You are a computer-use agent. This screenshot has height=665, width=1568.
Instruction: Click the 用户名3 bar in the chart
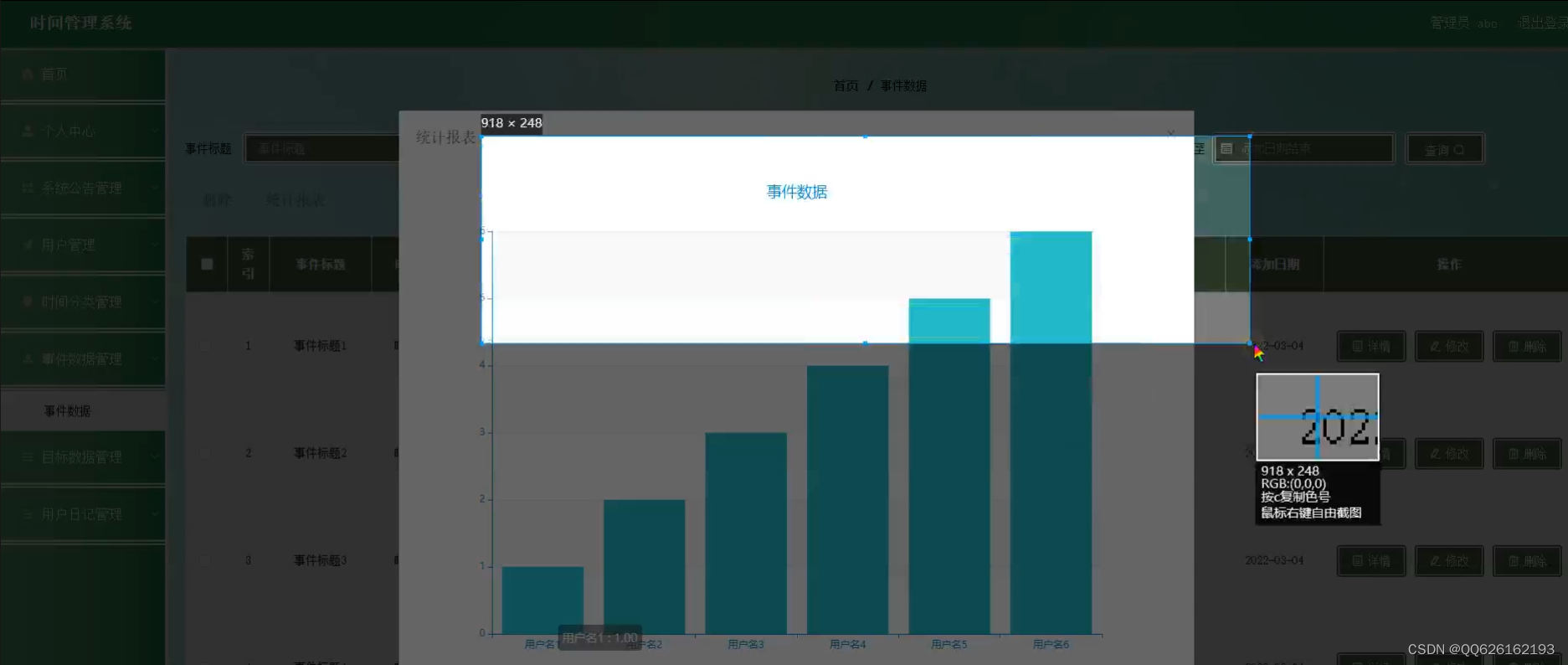pyautogui.click(x=746, y=533)
